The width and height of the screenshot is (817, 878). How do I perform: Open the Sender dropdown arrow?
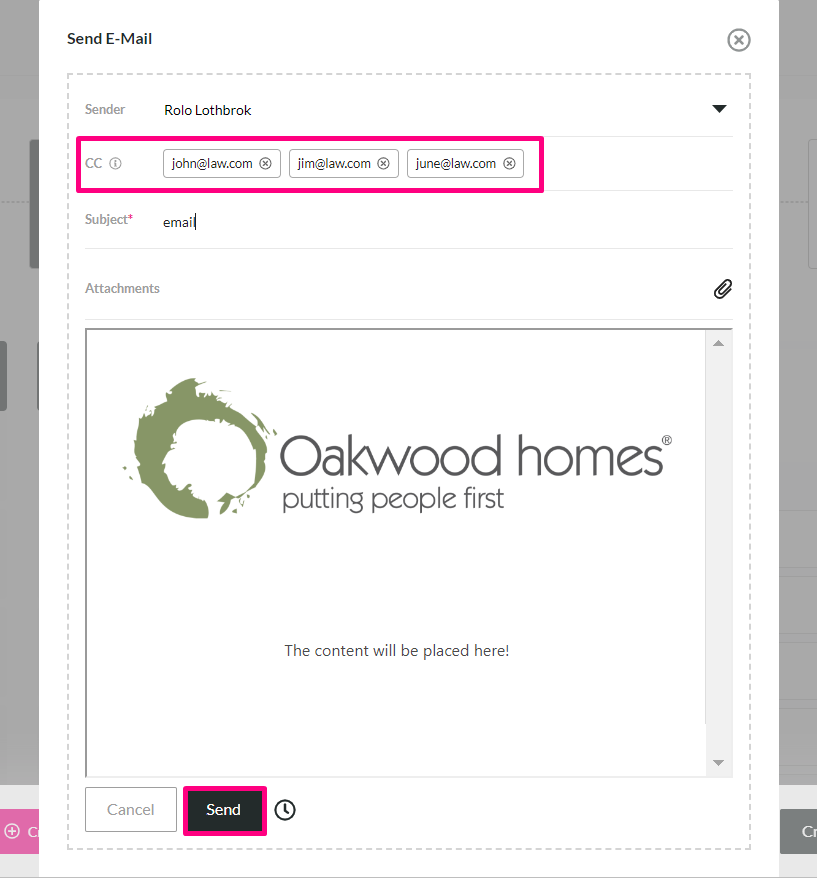click(x=719, y=109)
